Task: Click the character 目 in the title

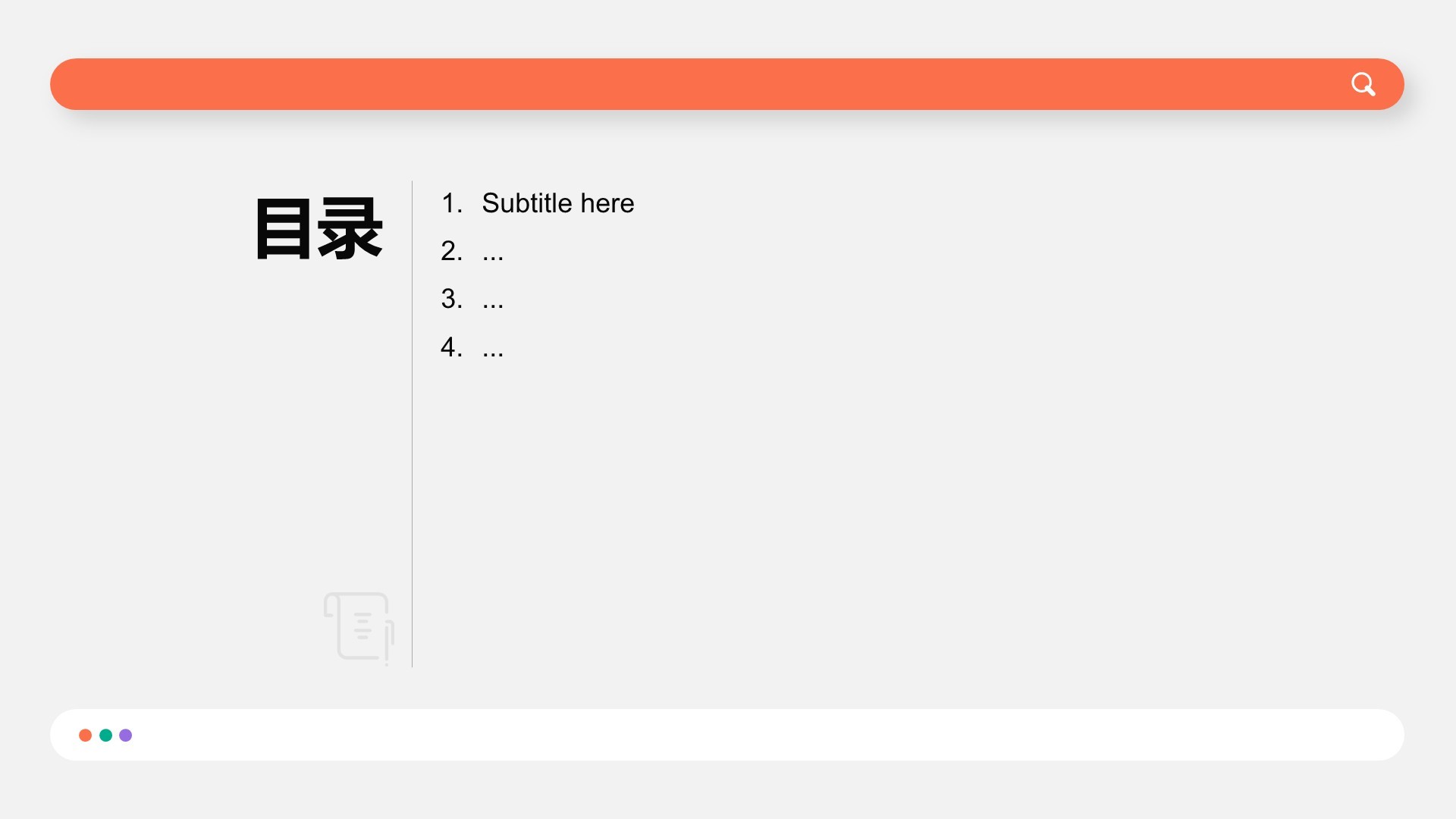Action: click(x=284, y=228)
